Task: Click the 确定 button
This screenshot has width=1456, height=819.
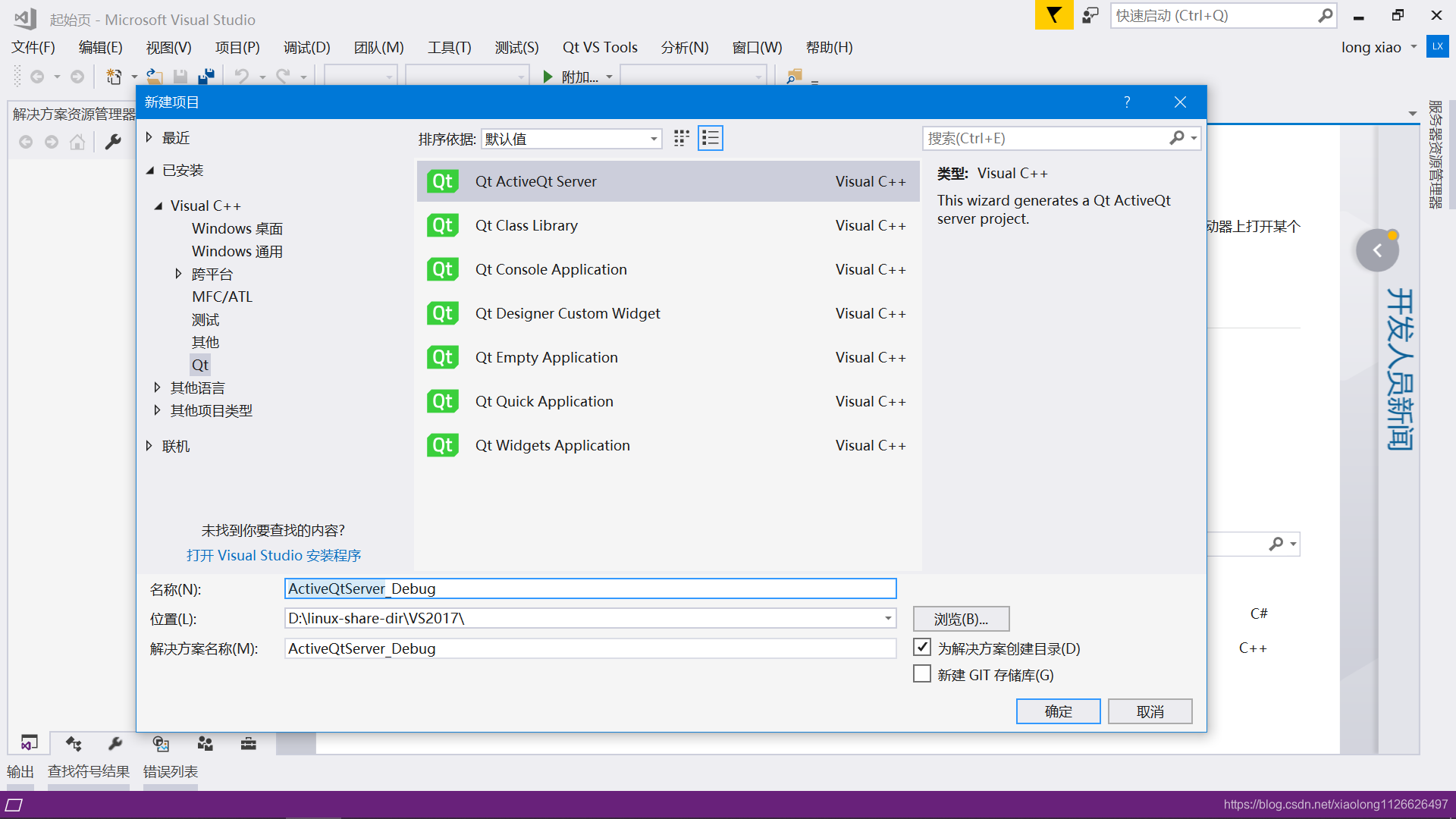Action: 1058,711
